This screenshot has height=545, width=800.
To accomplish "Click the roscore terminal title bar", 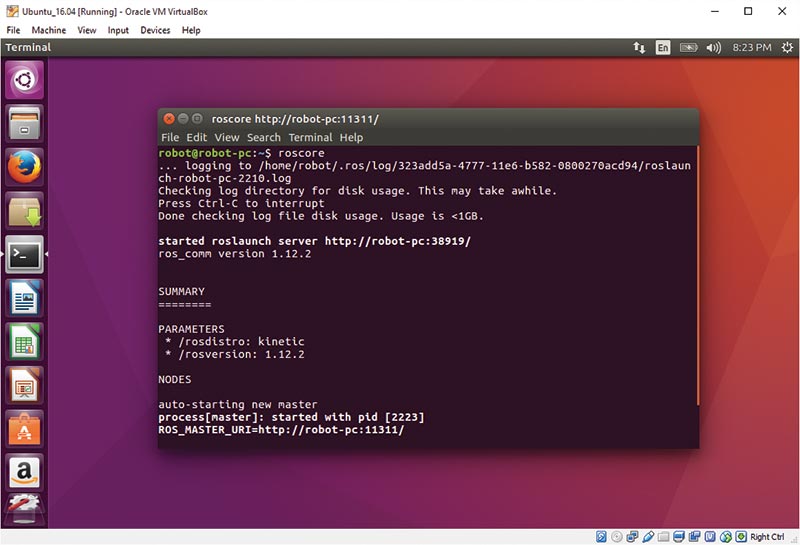I will [429, 119].
